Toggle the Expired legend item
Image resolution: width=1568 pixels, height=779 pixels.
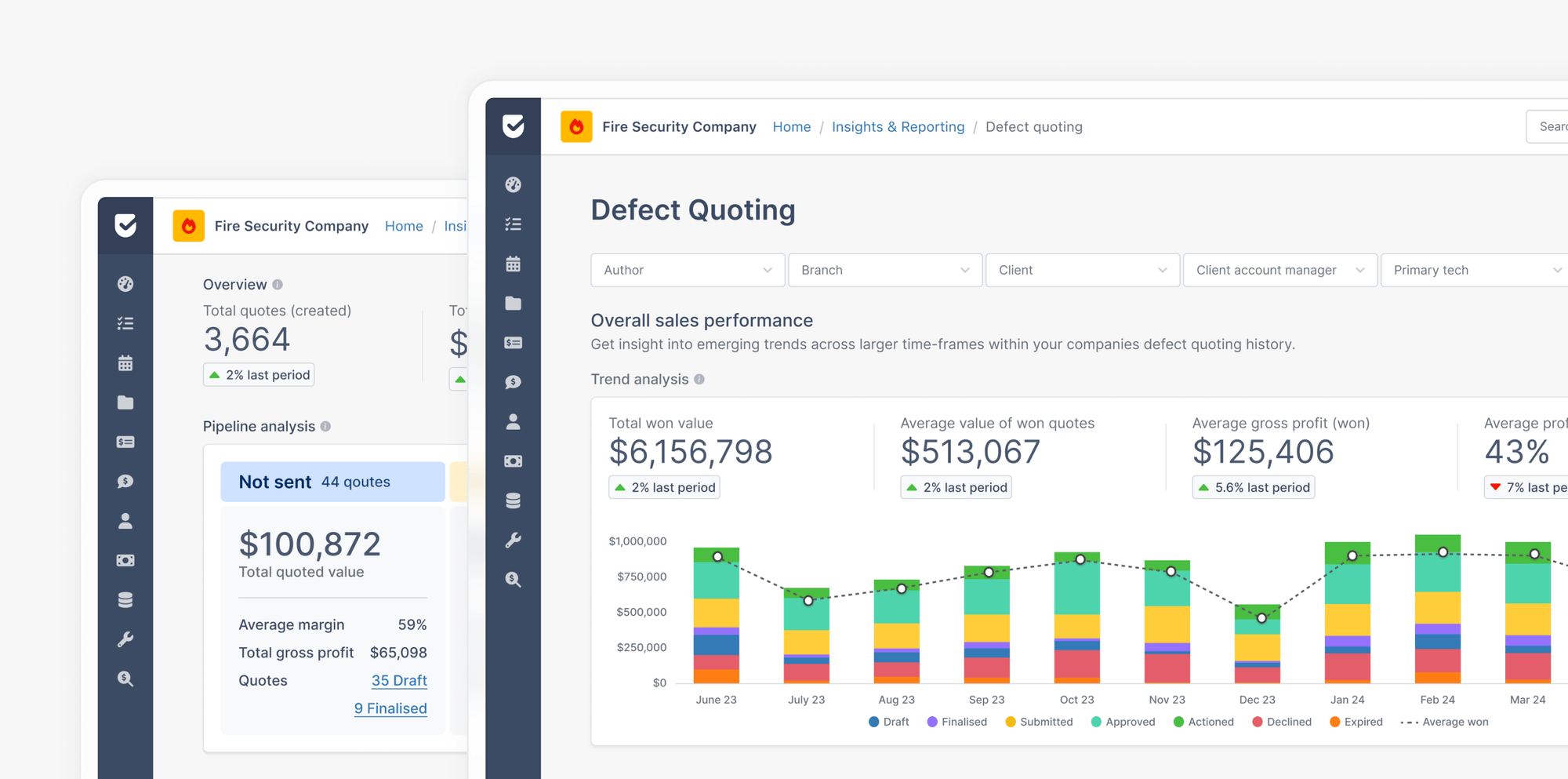[x=1357, y=722]
